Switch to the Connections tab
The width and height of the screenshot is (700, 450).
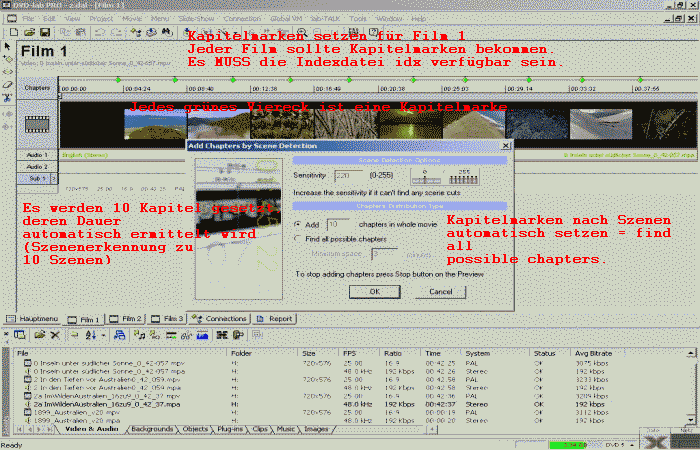220,319
